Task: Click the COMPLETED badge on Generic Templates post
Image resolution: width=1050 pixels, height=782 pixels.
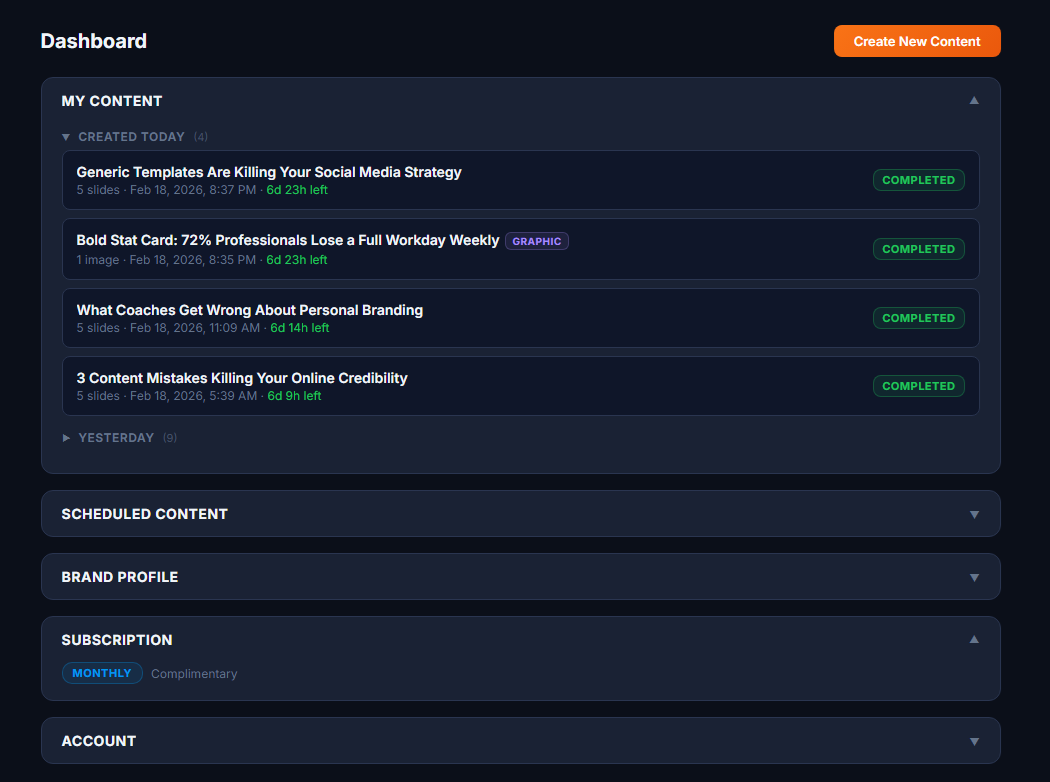Action: coord(918,180)
